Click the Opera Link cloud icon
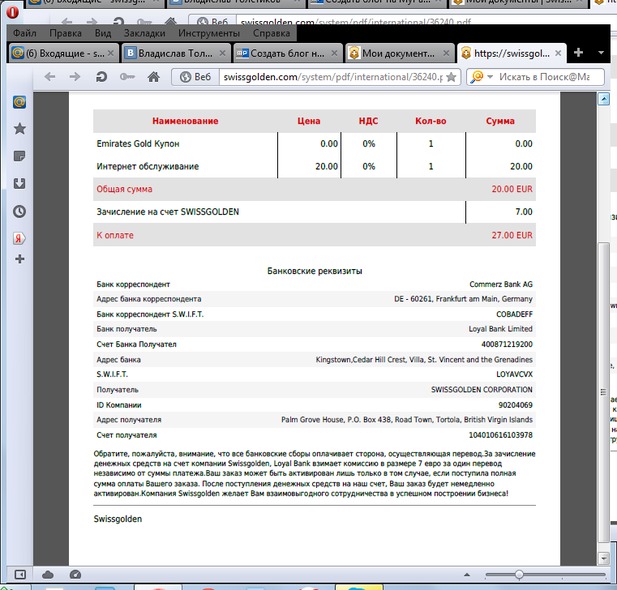This screenshot has height=590, width=617. pos(48,575)
